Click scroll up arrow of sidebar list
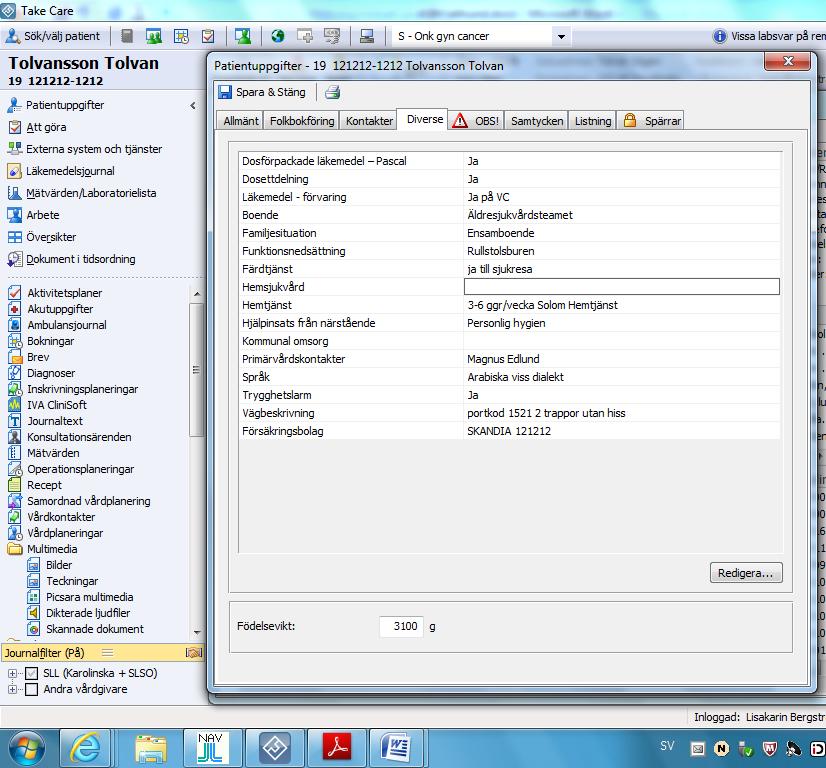 [x=196, y=294]
